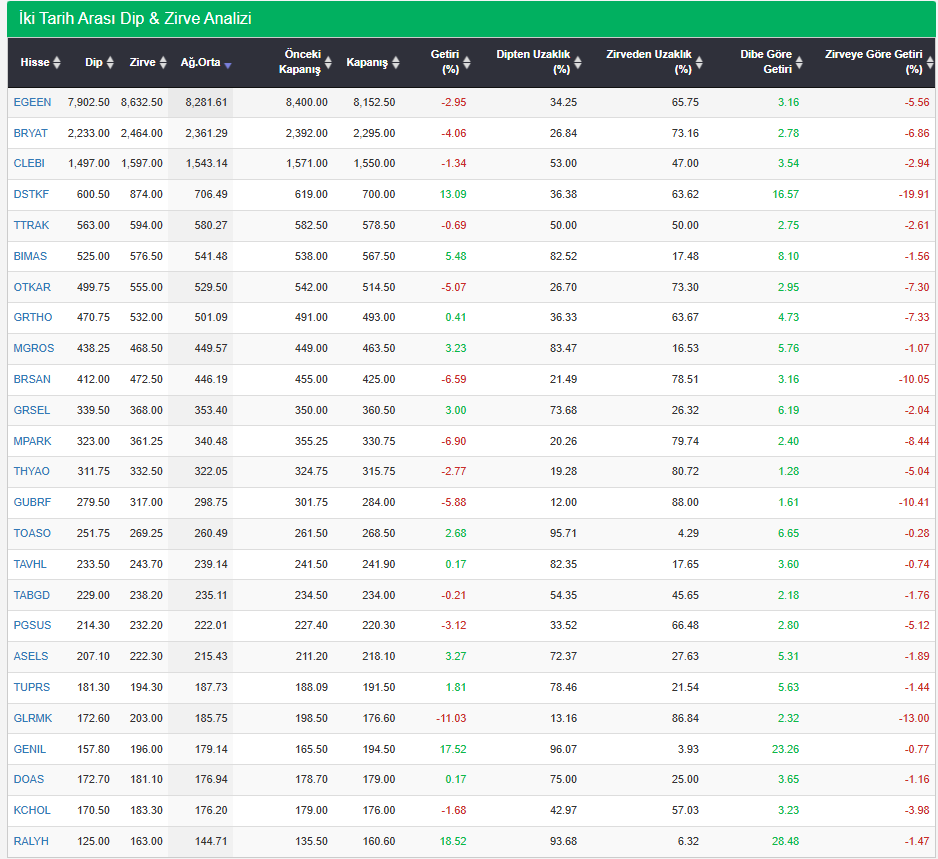This screenshot has width=938, height=859.
Task: Sort table by Zirve column header
Action: (x=142, y=62)
